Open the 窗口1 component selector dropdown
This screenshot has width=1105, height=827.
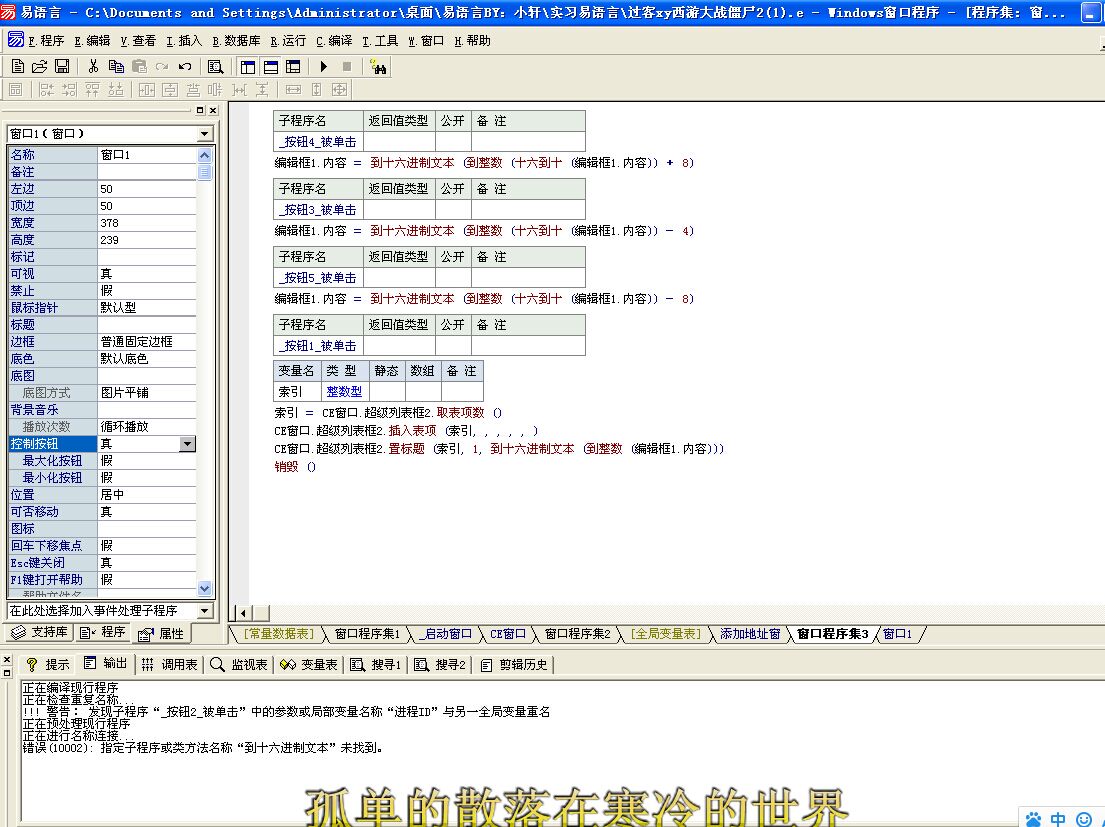[205, 134]
